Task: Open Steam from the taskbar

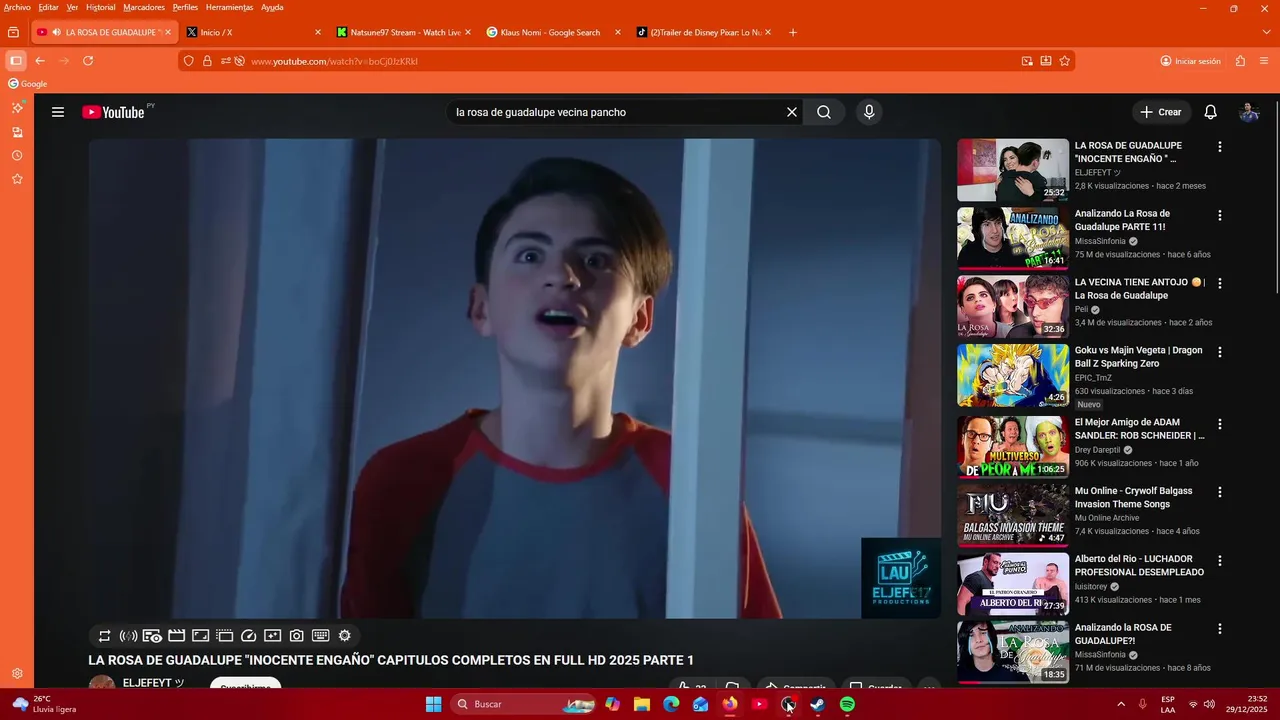Action: [x=817, y=704]
